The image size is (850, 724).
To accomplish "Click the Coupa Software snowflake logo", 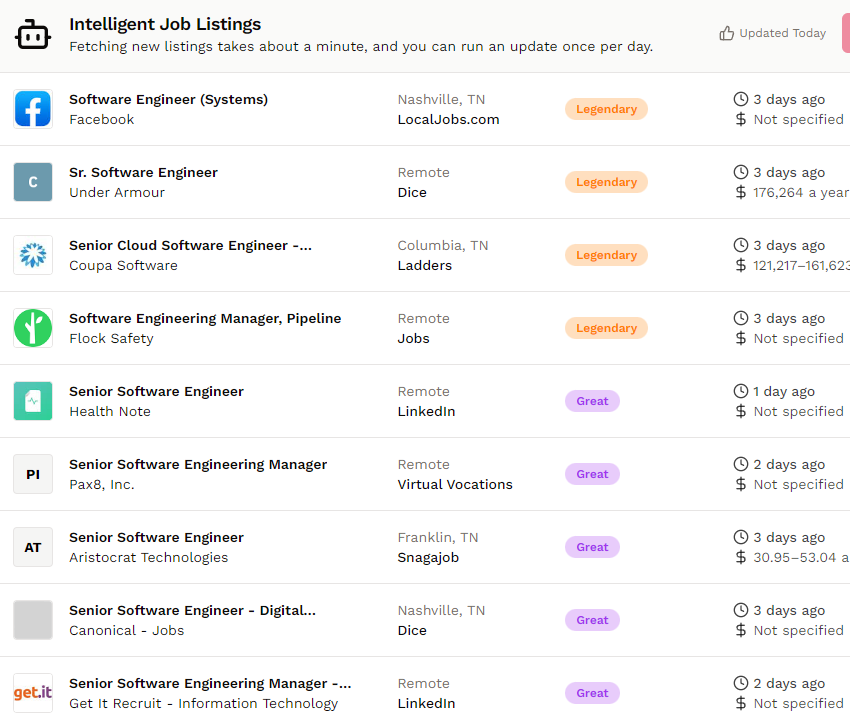I will (x=33, y=255).
